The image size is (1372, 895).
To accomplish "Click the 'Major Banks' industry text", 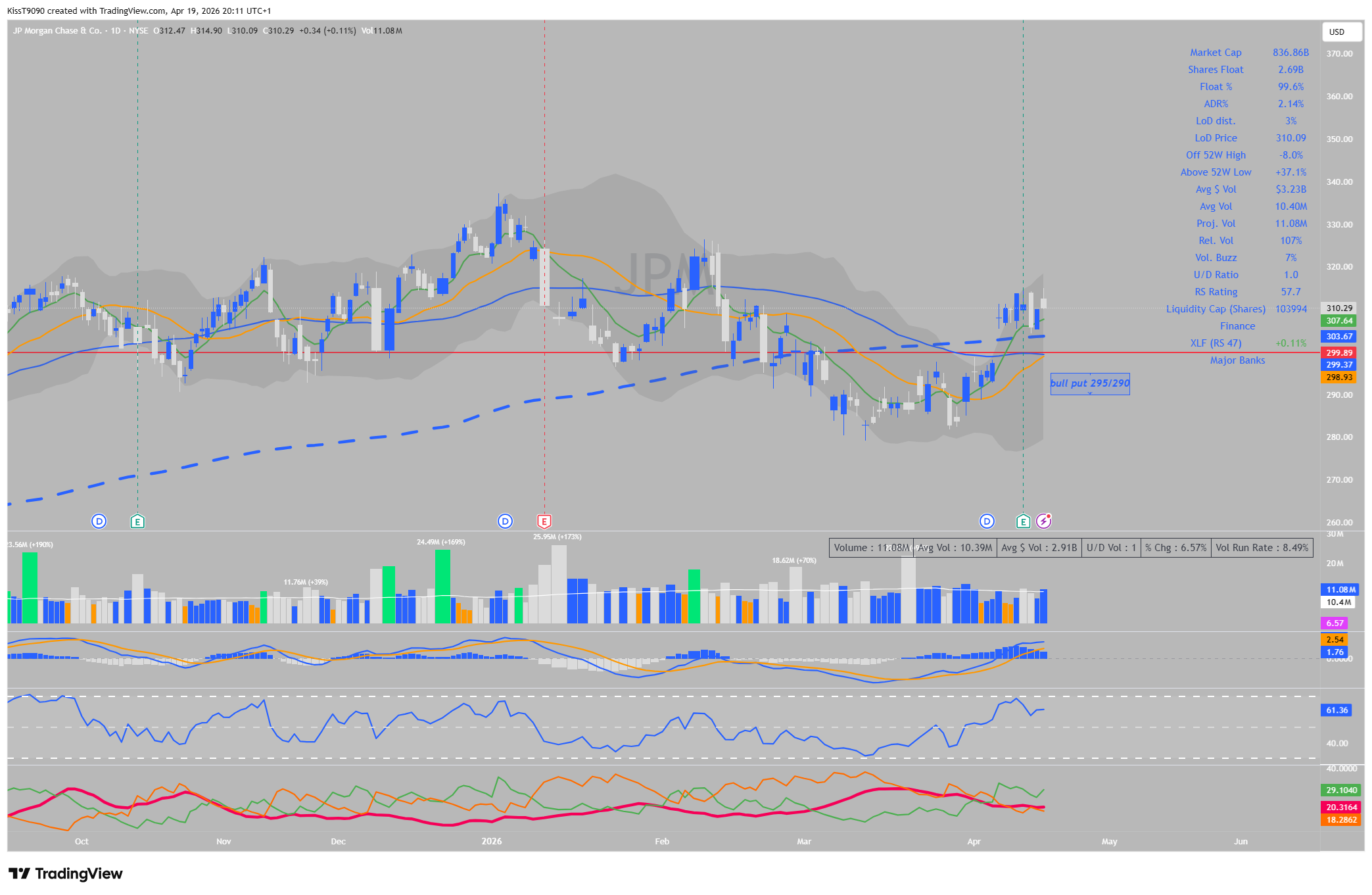I will [1237, 360].
